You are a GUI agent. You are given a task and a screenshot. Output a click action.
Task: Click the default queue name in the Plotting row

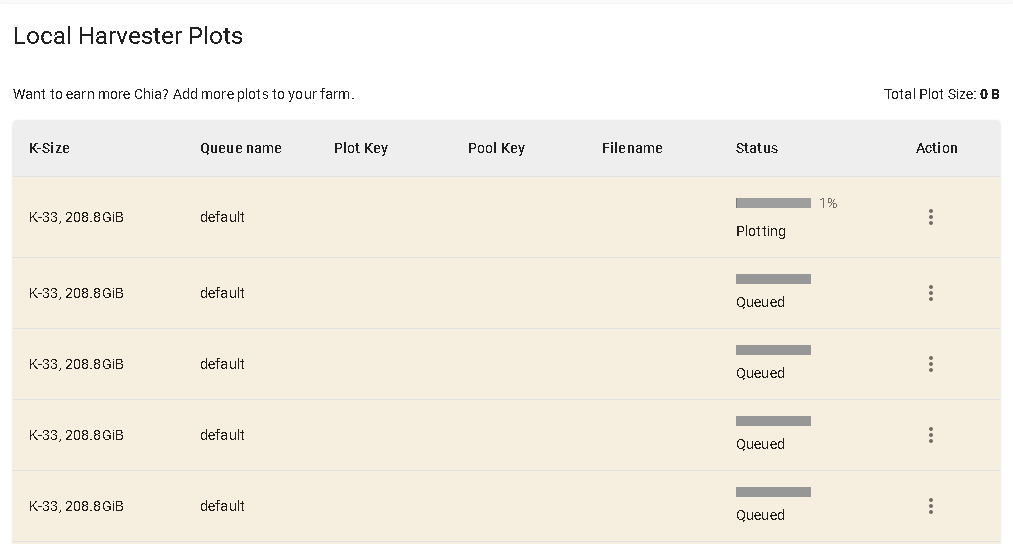tap(222, 217)
